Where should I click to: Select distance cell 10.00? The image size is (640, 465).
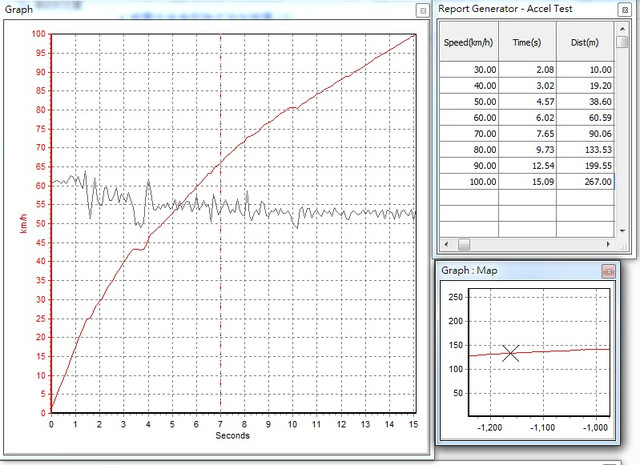pyautogui.click(x=585, y=70)
